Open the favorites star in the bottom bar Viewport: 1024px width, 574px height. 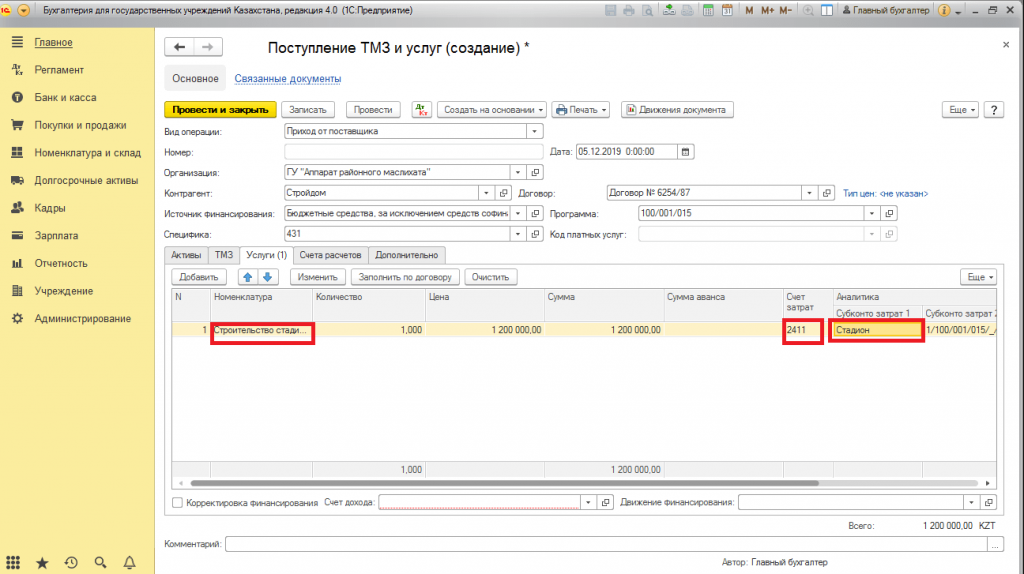(41, 563)
